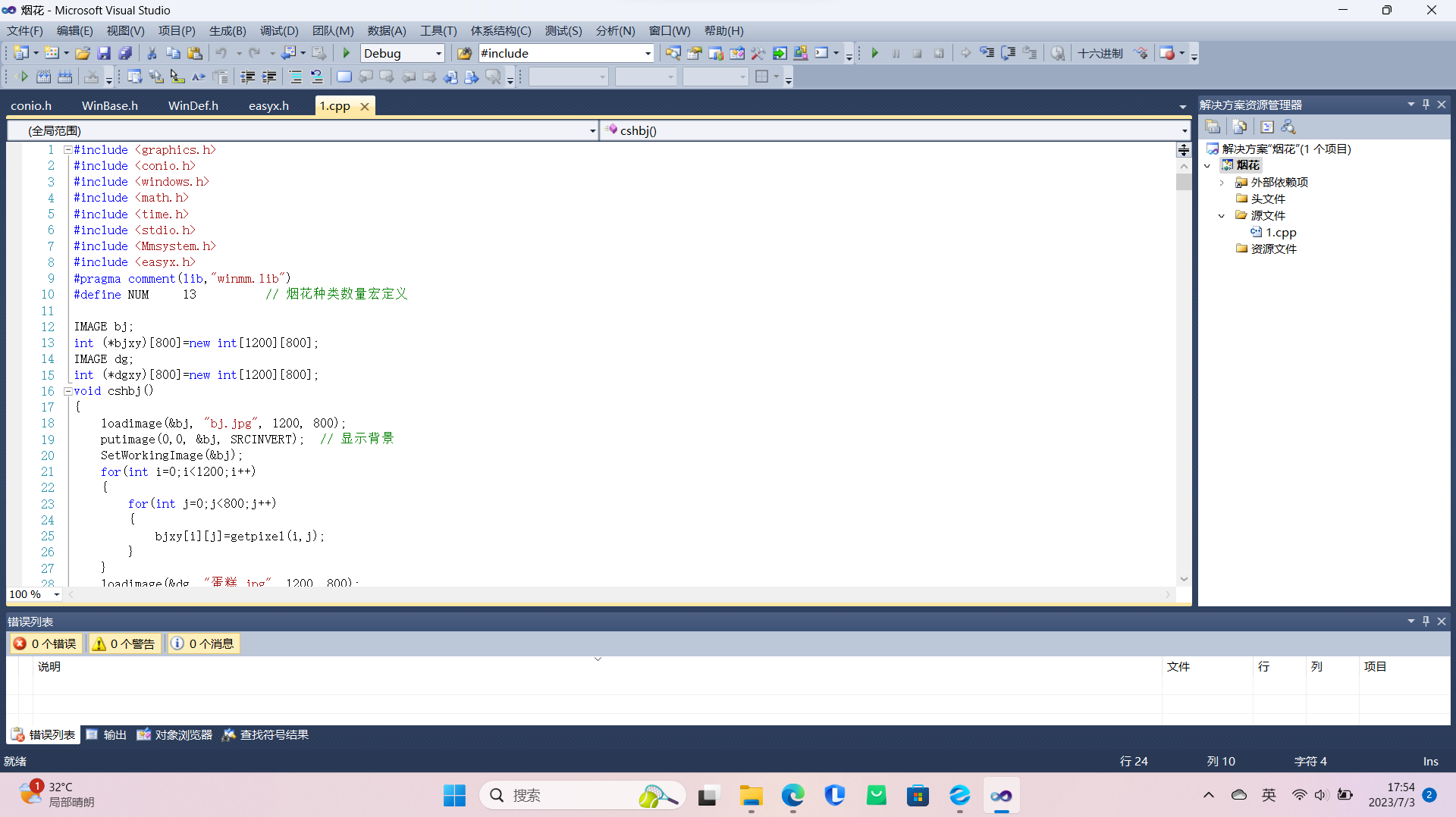Open the 查找符号结果 tab

tap(265, 734)
